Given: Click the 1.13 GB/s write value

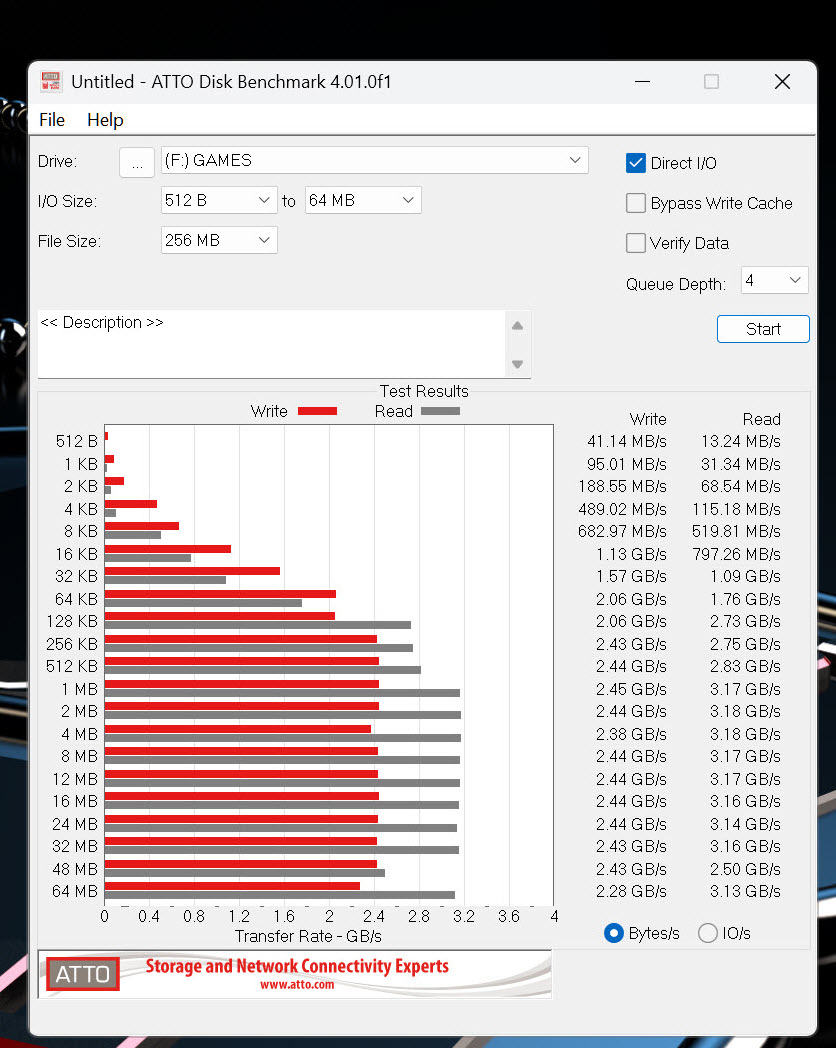Looking at the screenshot, I should pyautogui.click(x=632, y=554).
